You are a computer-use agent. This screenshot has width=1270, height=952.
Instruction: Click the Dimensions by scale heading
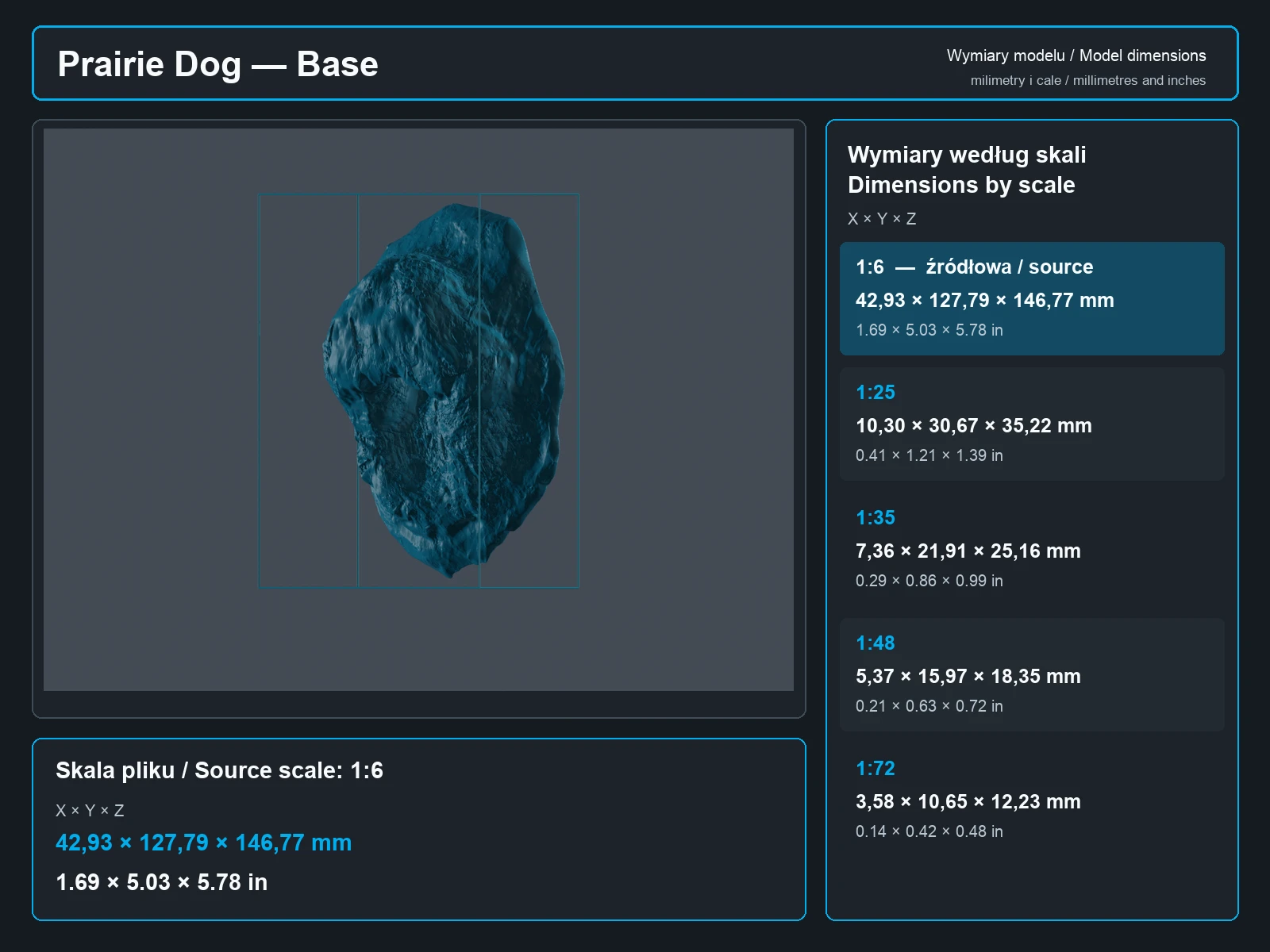[961, 185]
